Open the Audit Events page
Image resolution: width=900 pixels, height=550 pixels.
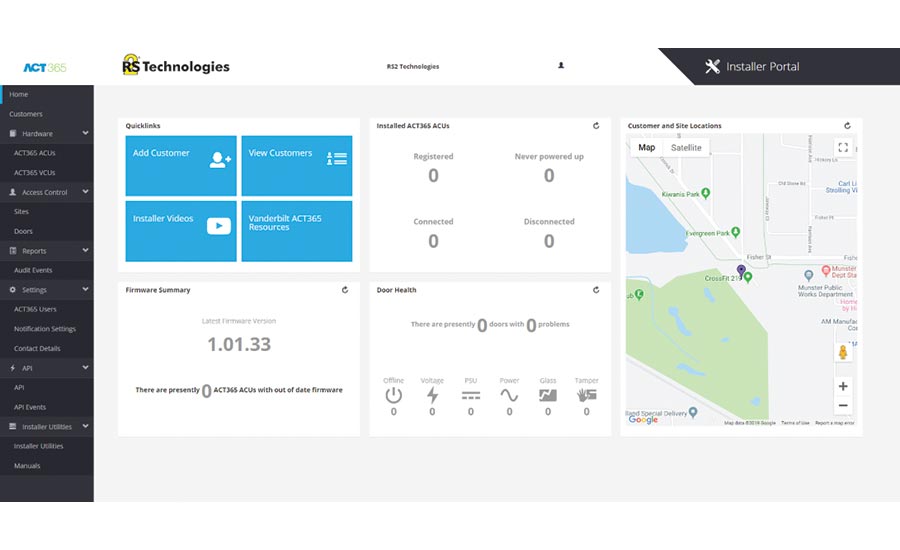point(33,270)
